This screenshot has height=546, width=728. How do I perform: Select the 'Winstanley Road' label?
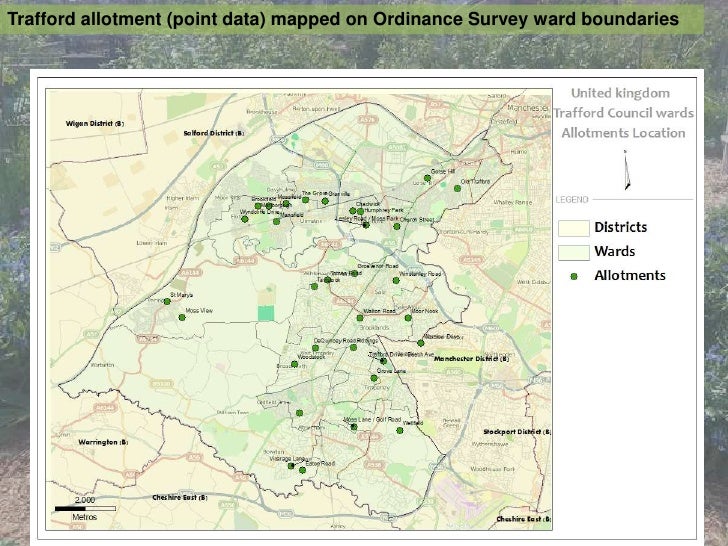pos(420,274)
